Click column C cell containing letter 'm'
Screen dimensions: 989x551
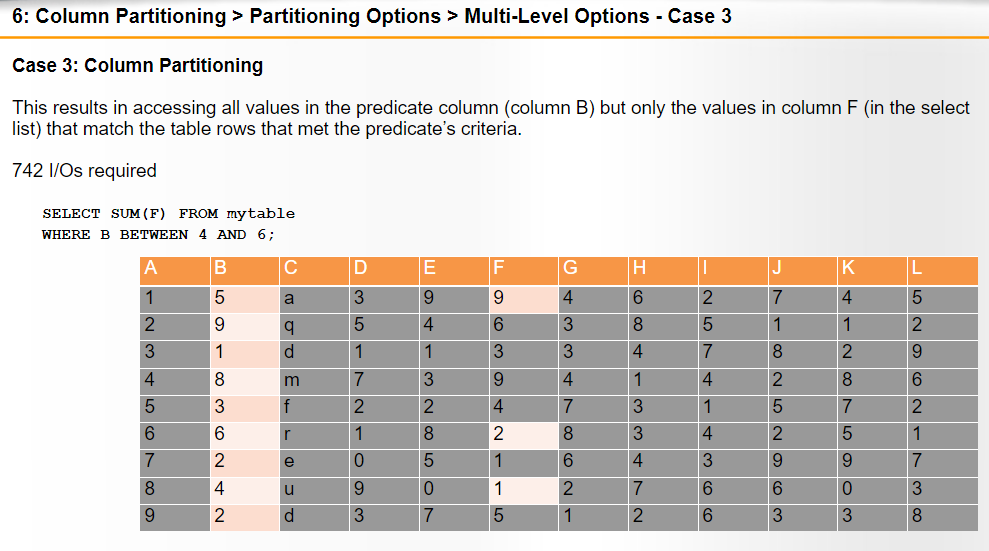[x=314, y=381]
